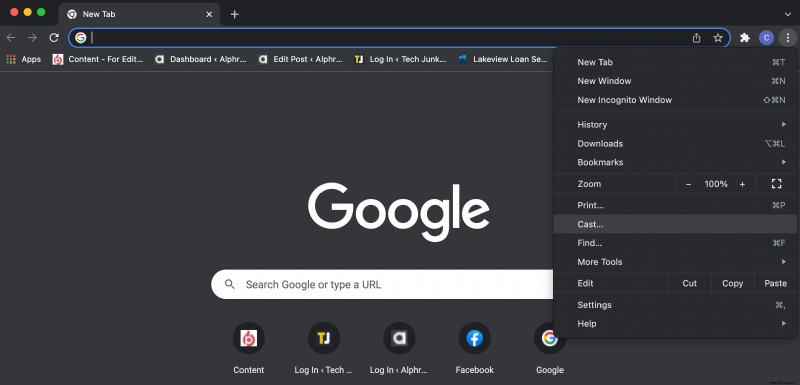This screenshot has width=800, height=385.
Task: Open the profile avatar labeled C
Action: [766, 38]
